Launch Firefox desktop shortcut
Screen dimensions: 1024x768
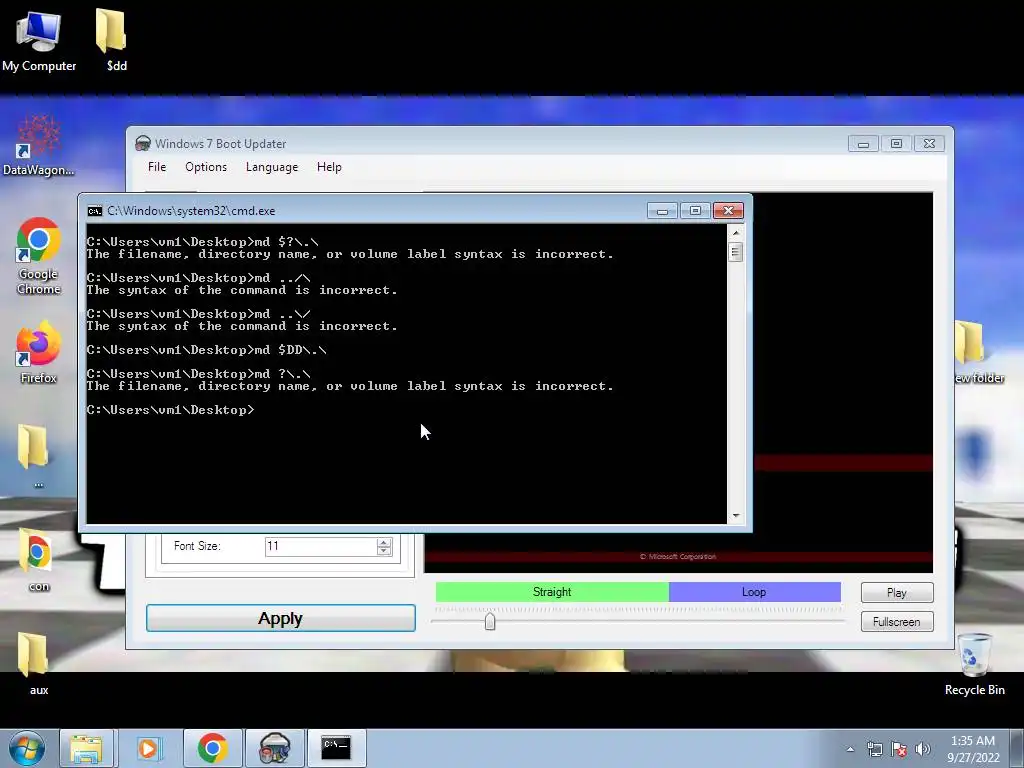(39, 352)
